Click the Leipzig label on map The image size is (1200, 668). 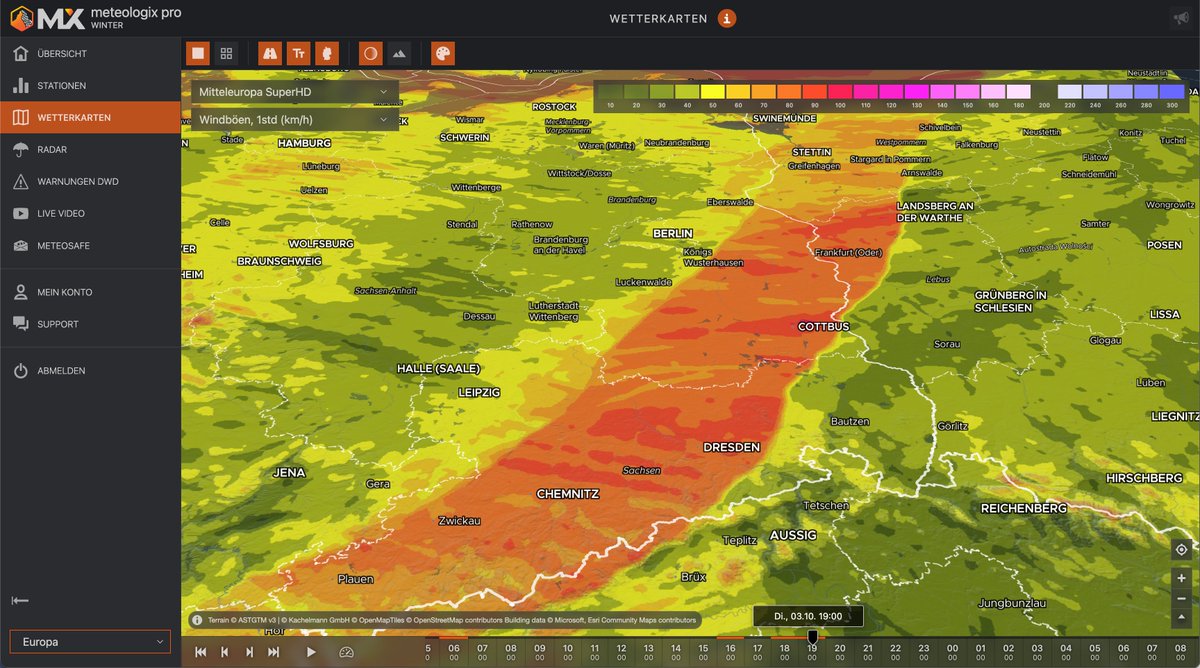click(x=479, y=393)
